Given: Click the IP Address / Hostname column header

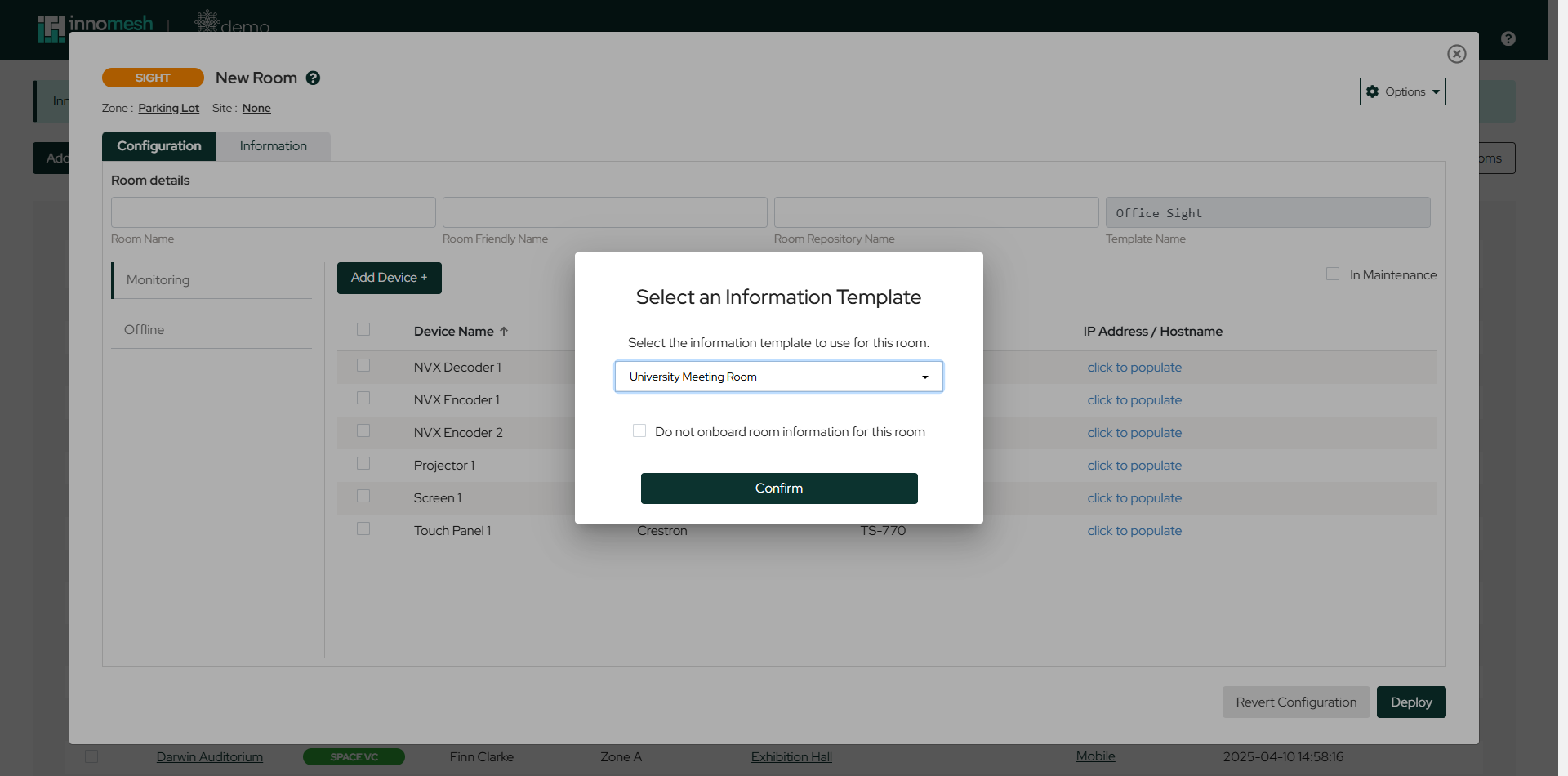Looking at the screenshot, I should pos(1152,332).
